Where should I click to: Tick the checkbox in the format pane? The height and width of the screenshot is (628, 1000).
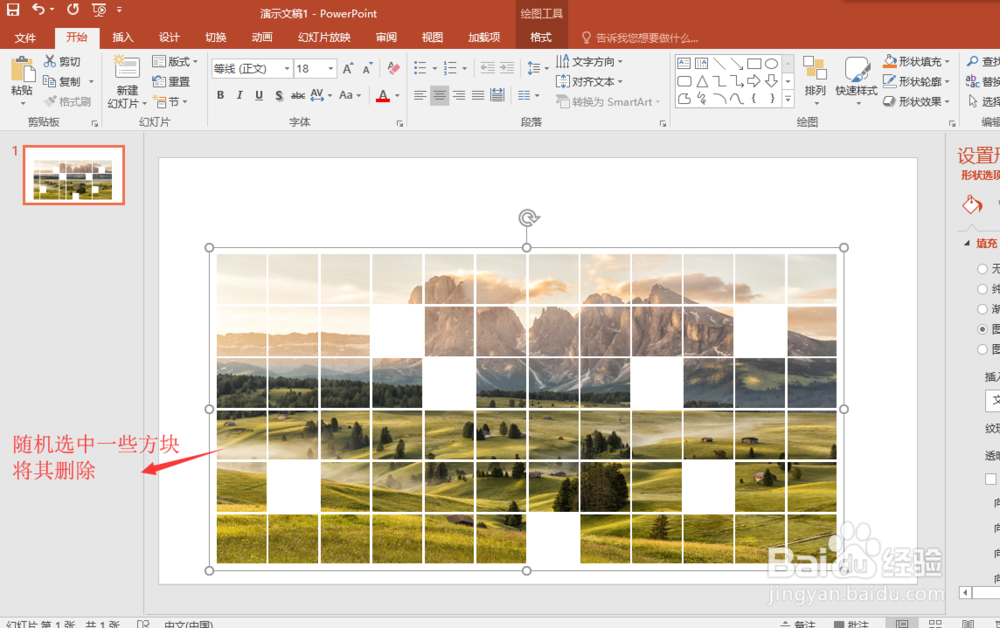point(990,479)
